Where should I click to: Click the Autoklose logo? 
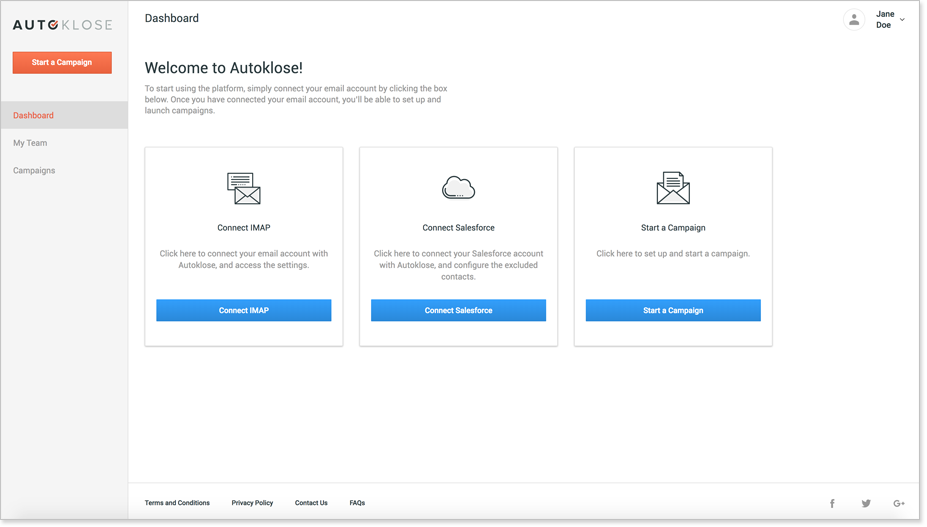point(62,25)
